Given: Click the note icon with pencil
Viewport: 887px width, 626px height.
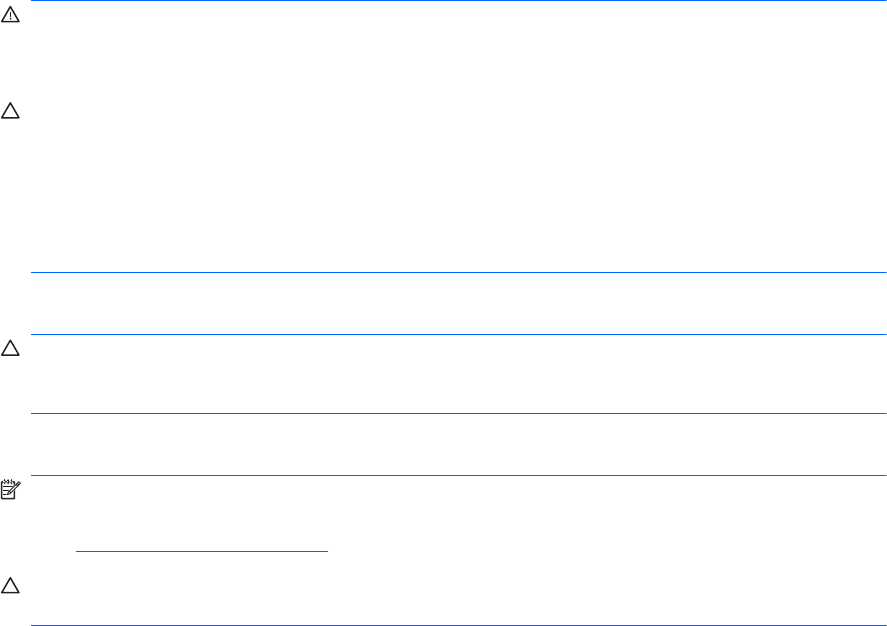Looking at the screenshot, I should [8, 487].
